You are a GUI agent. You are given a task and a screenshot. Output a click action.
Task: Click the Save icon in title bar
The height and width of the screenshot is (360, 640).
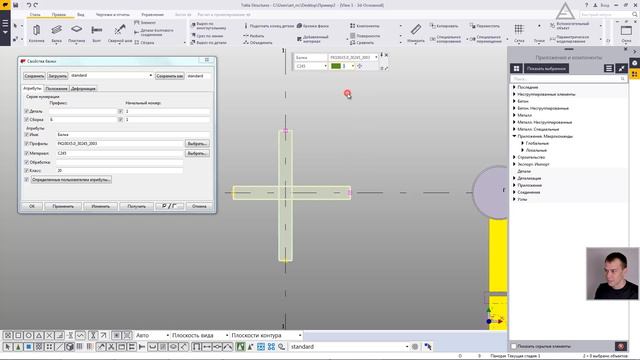pos(16,5)
